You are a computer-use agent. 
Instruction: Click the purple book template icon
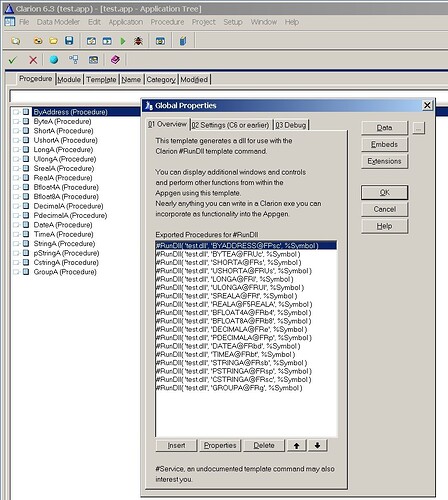[115, 60]
